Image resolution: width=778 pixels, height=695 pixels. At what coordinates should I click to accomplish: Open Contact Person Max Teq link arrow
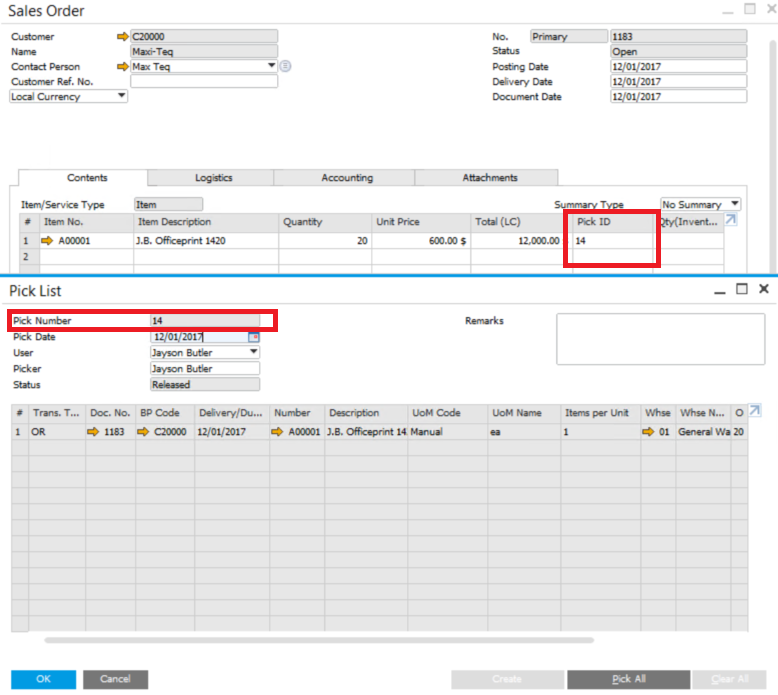click(x=123, y=66)
